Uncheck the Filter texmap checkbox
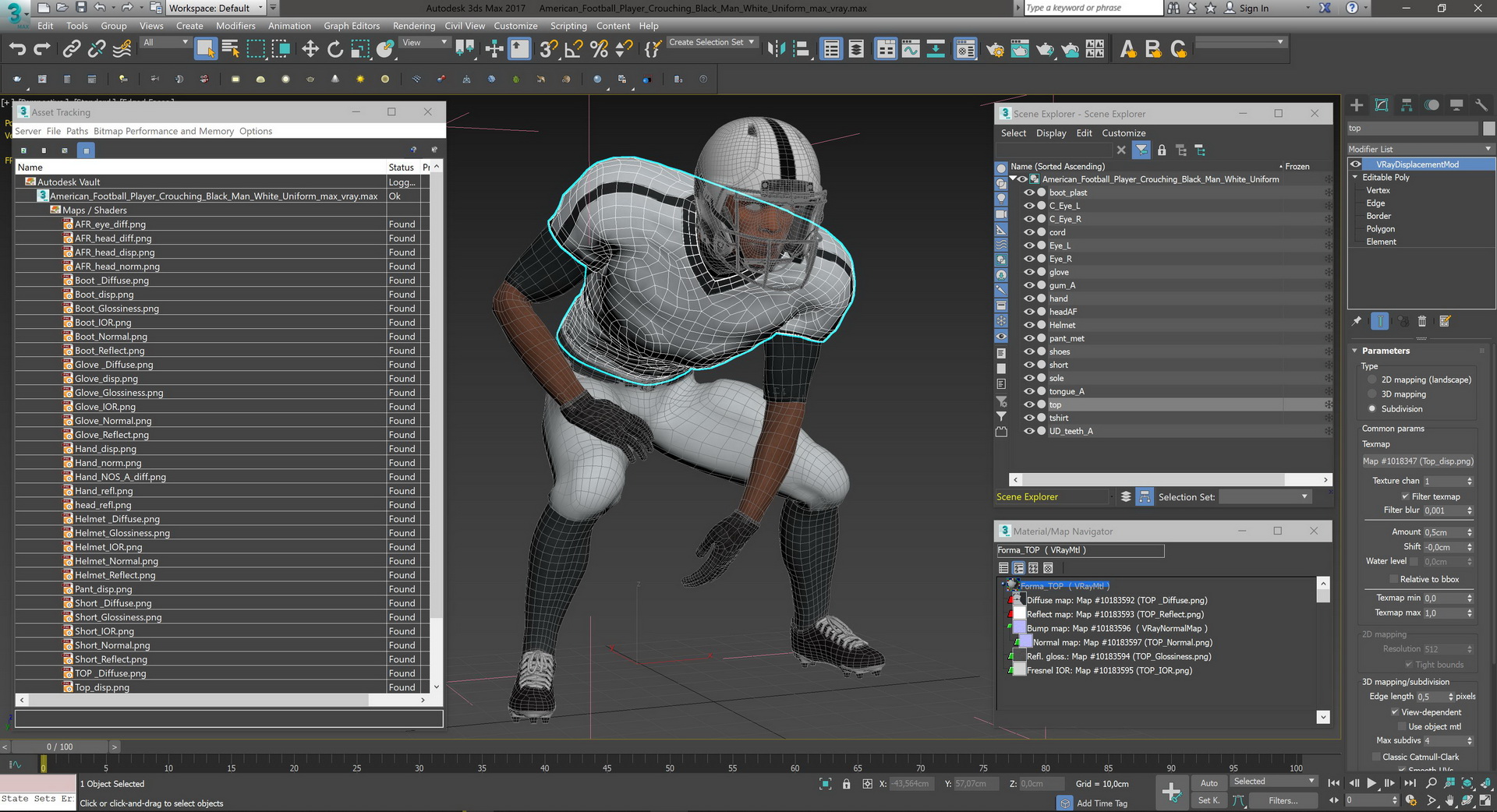Image resolution: width=1497 pixels, height=812 pixels. click(1406, 496)
